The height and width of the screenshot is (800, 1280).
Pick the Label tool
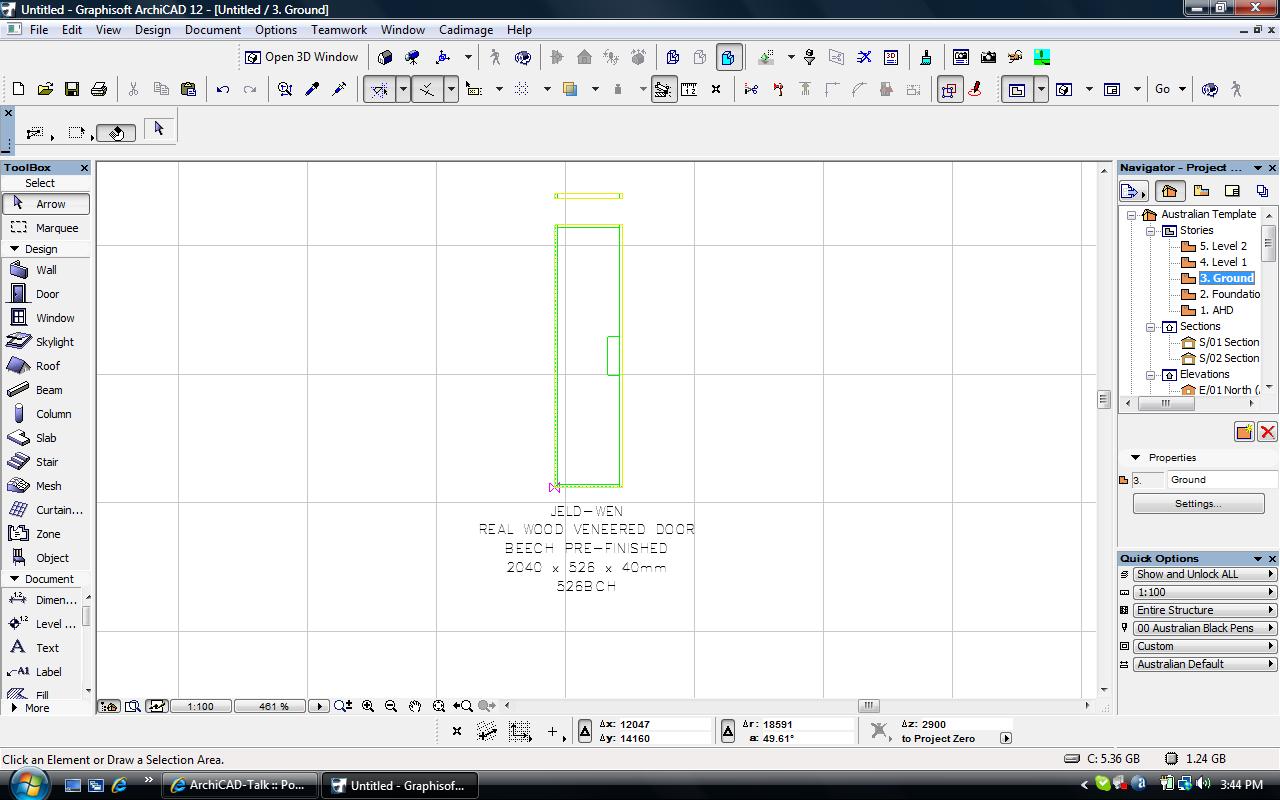coord(42,672)
